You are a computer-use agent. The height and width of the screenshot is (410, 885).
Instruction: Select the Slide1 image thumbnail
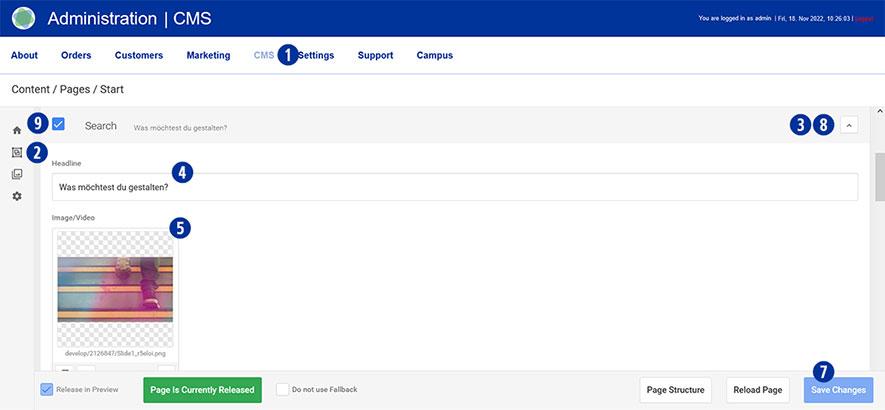(115, 289)
